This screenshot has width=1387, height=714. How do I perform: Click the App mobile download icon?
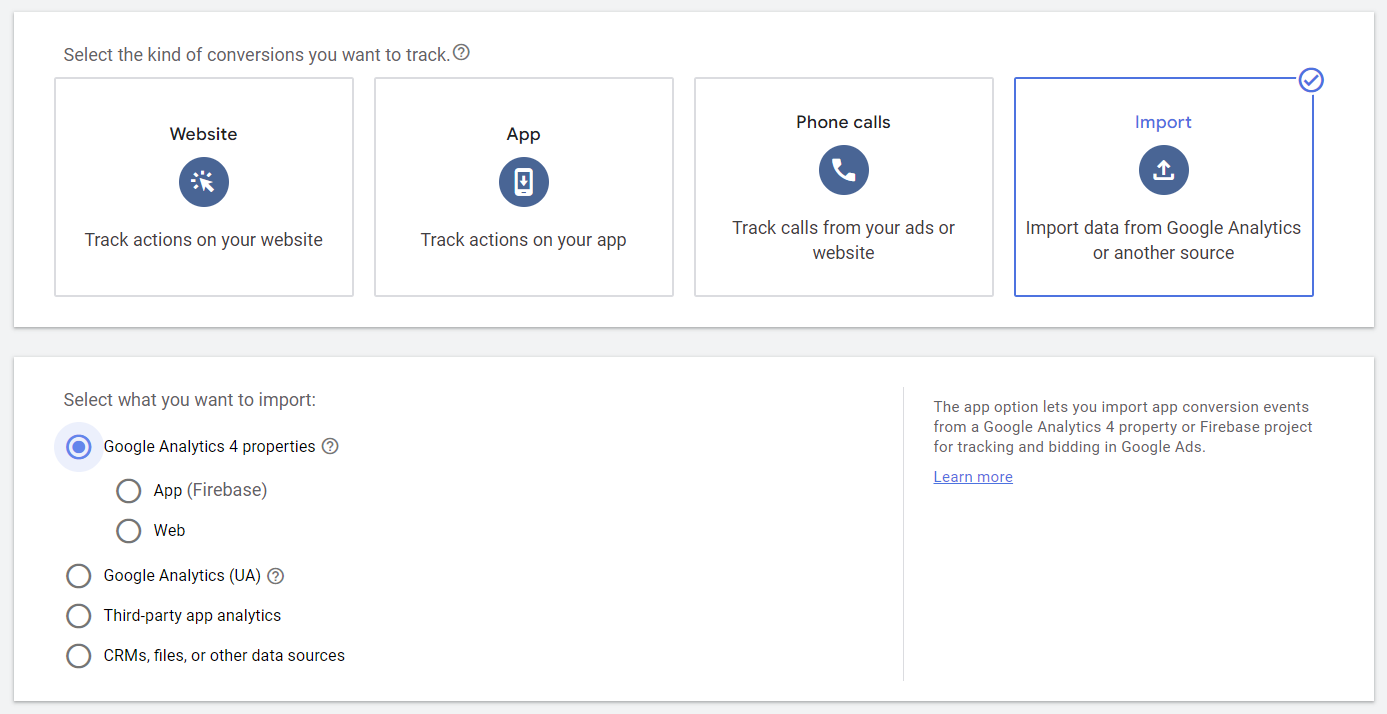(524, 182)
